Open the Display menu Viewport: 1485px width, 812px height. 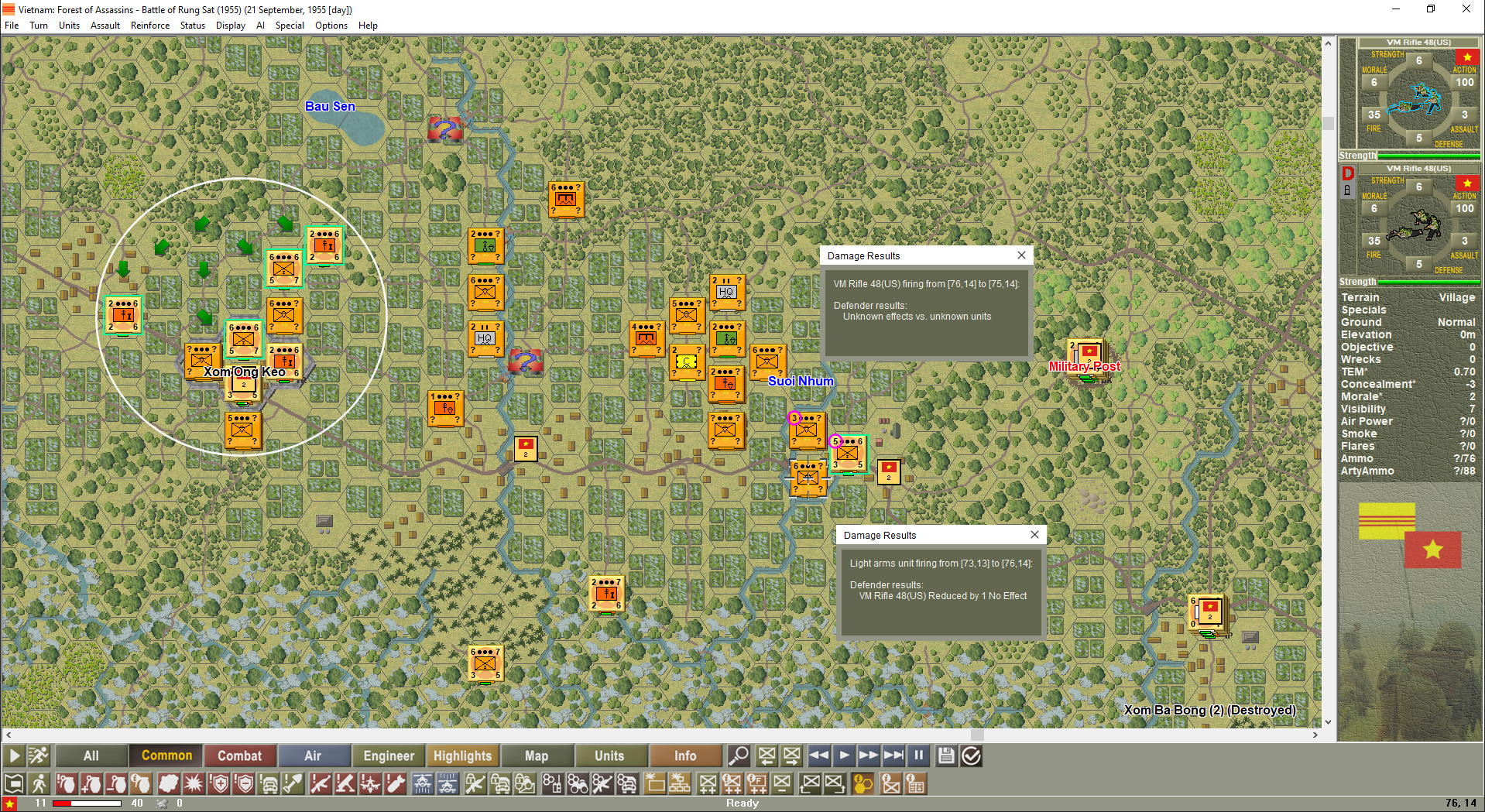(x=231, y=26)
